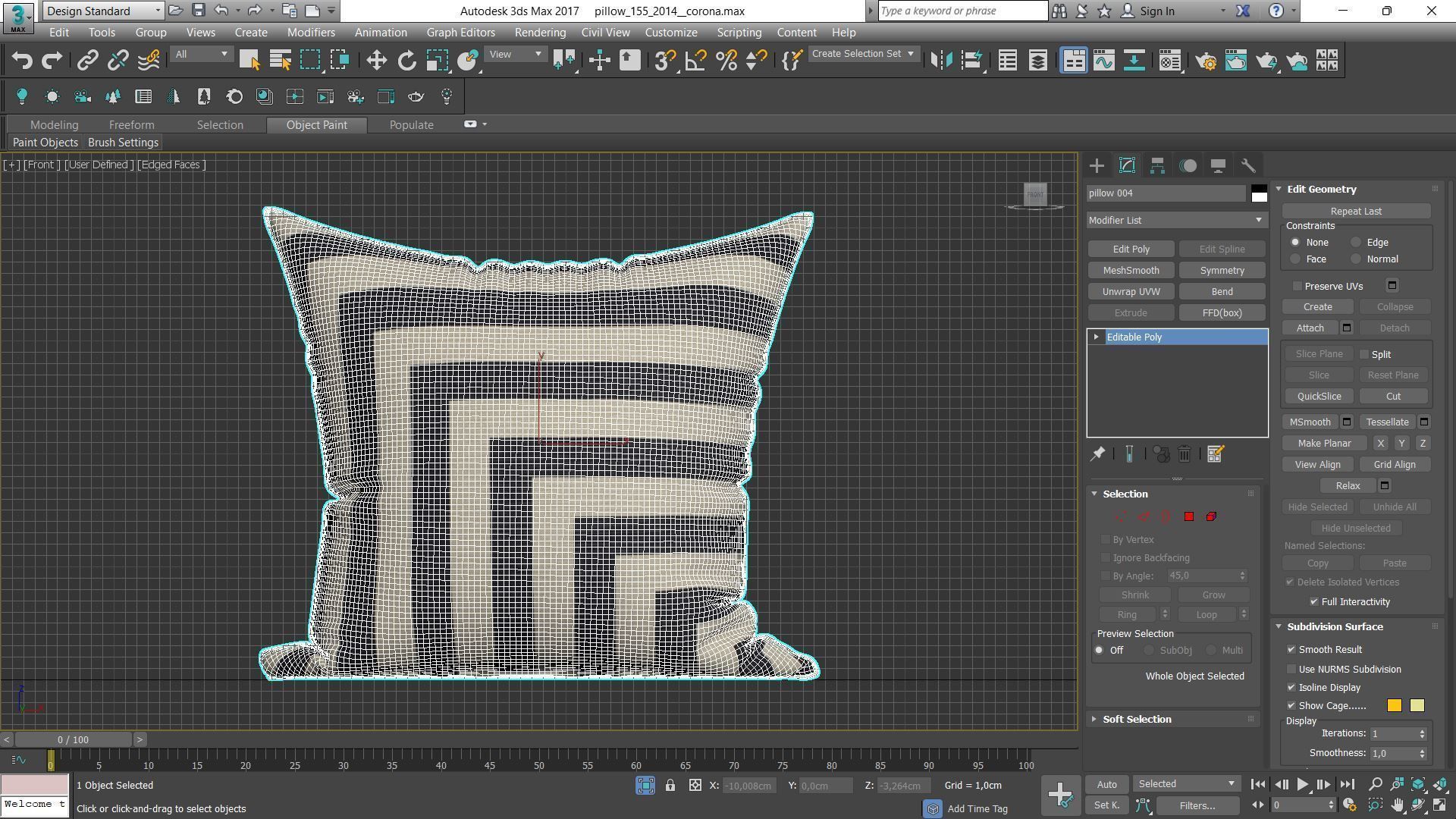Choose the Select Object tool
1456x819 pixels.
[x=249, y=61]
